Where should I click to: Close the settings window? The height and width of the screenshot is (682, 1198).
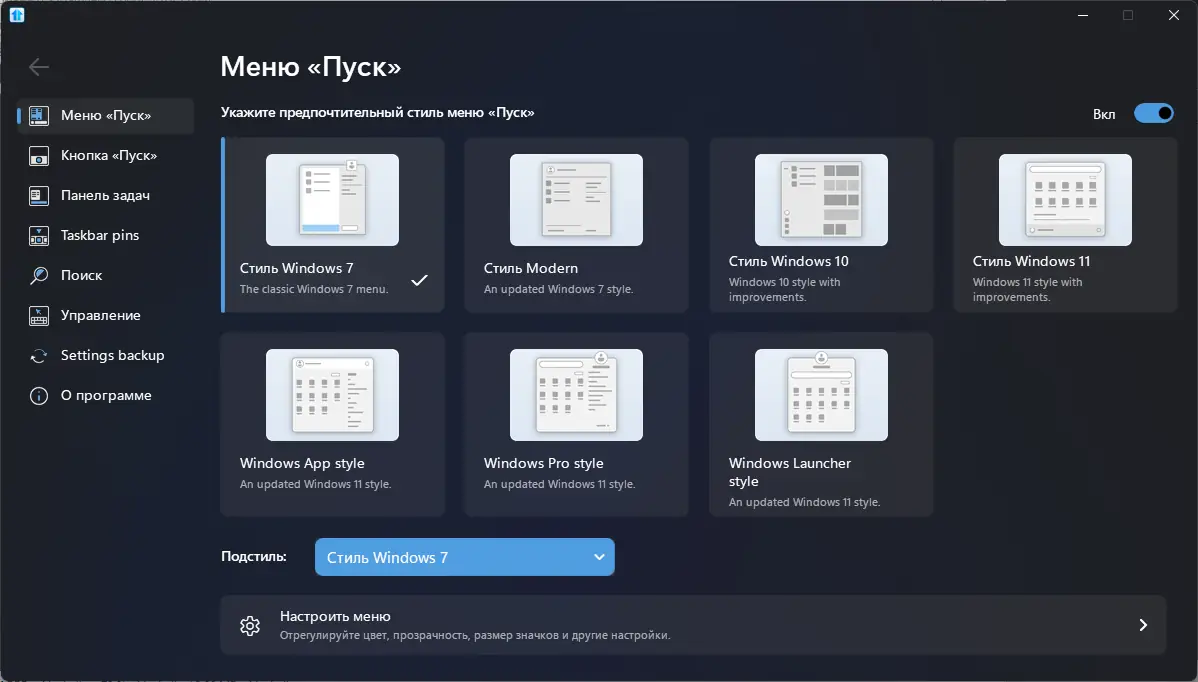tap(1174, 15)
